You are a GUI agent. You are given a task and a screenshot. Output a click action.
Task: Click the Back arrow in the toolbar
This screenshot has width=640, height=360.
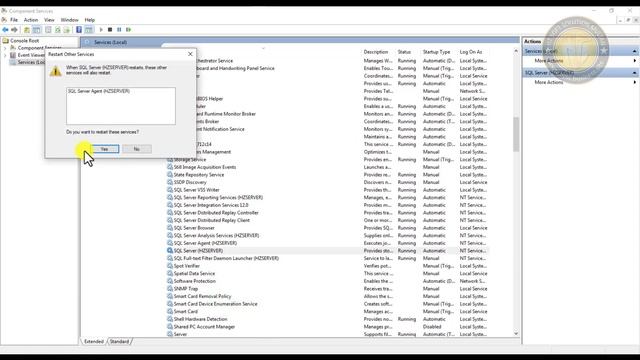[5, 30]
